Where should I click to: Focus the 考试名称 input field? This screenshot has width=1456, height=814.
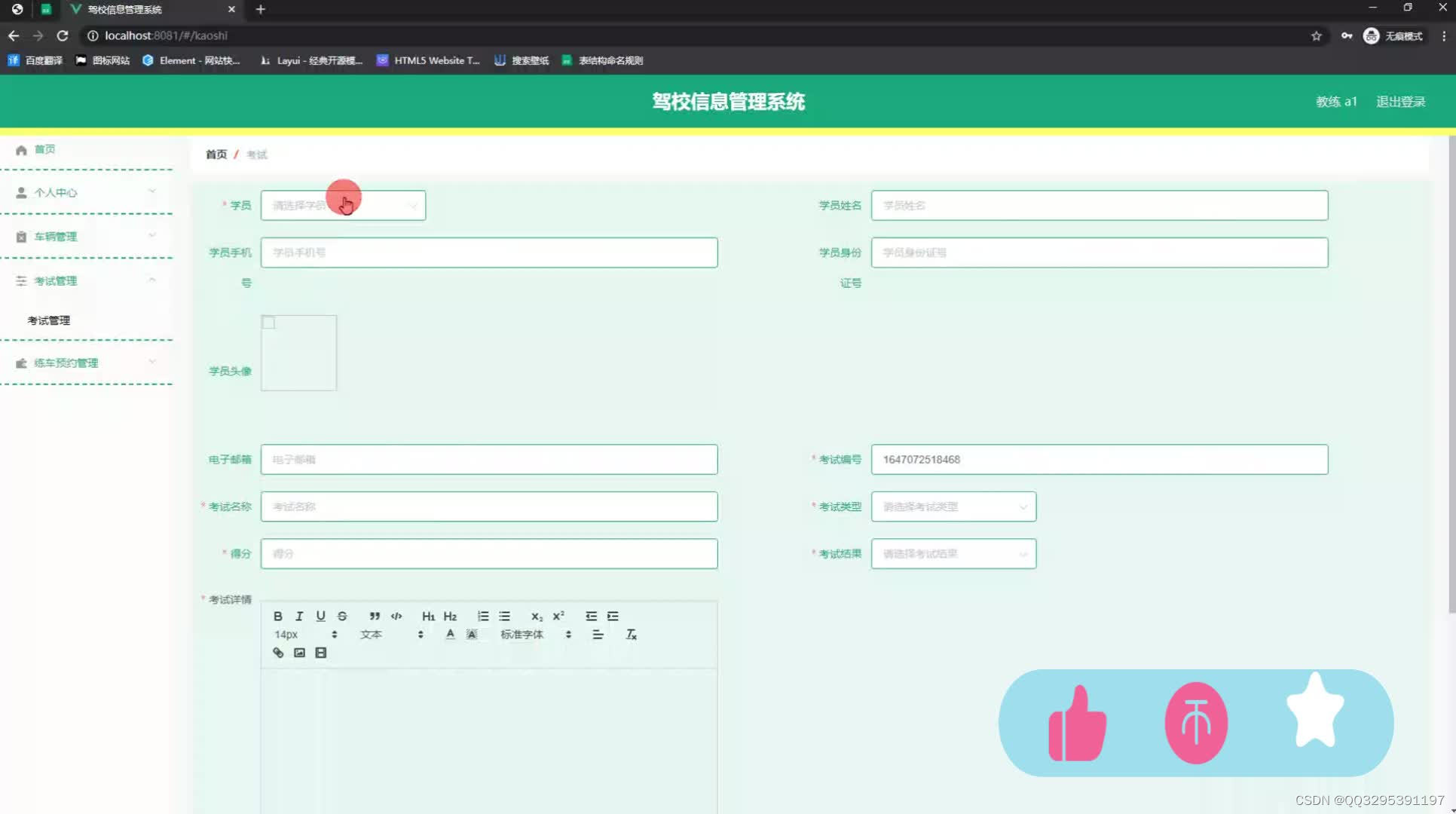click(489, 506)
